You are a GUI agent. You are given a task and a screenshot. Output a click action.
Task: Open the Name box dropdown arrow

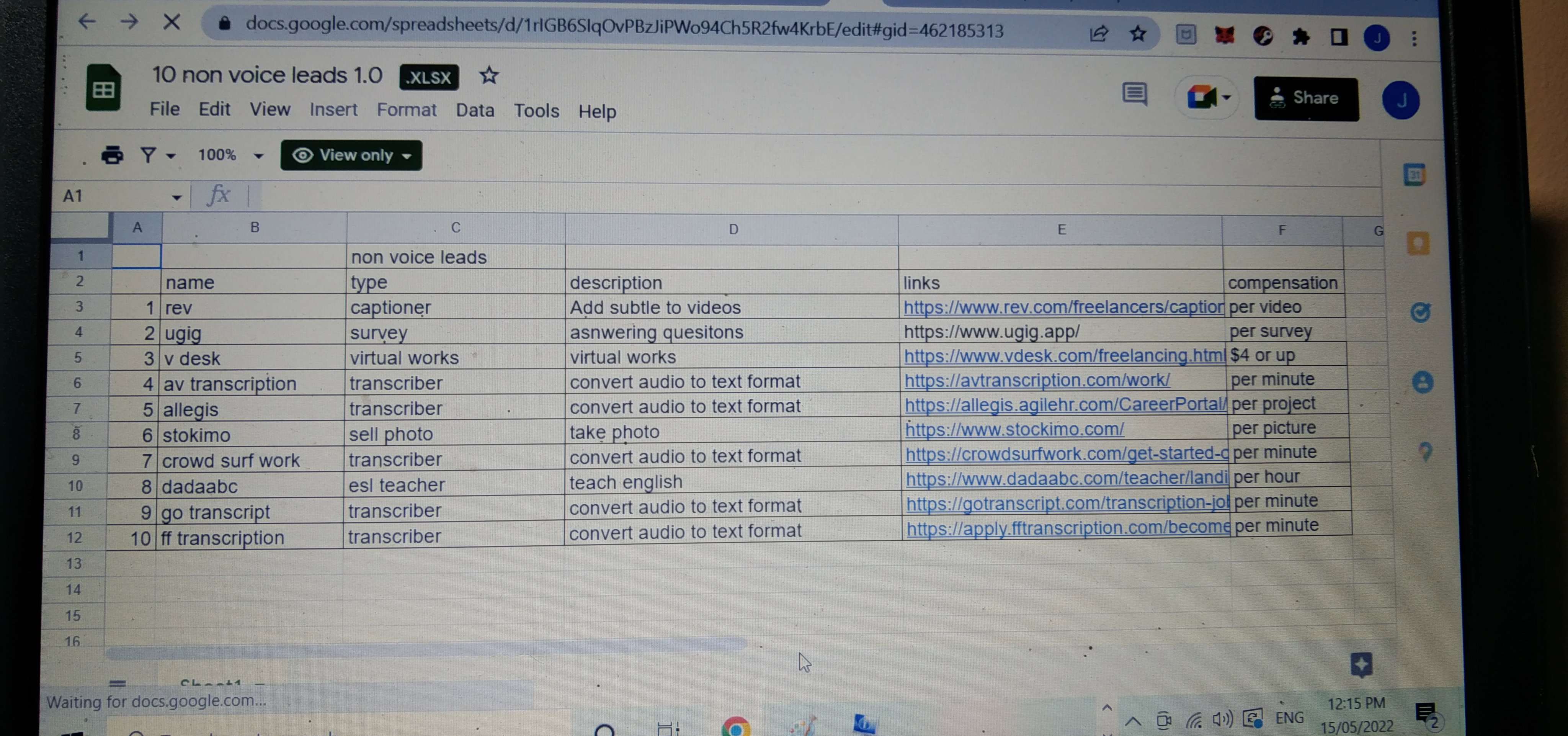pyautogui.click(x=176, y=197)
